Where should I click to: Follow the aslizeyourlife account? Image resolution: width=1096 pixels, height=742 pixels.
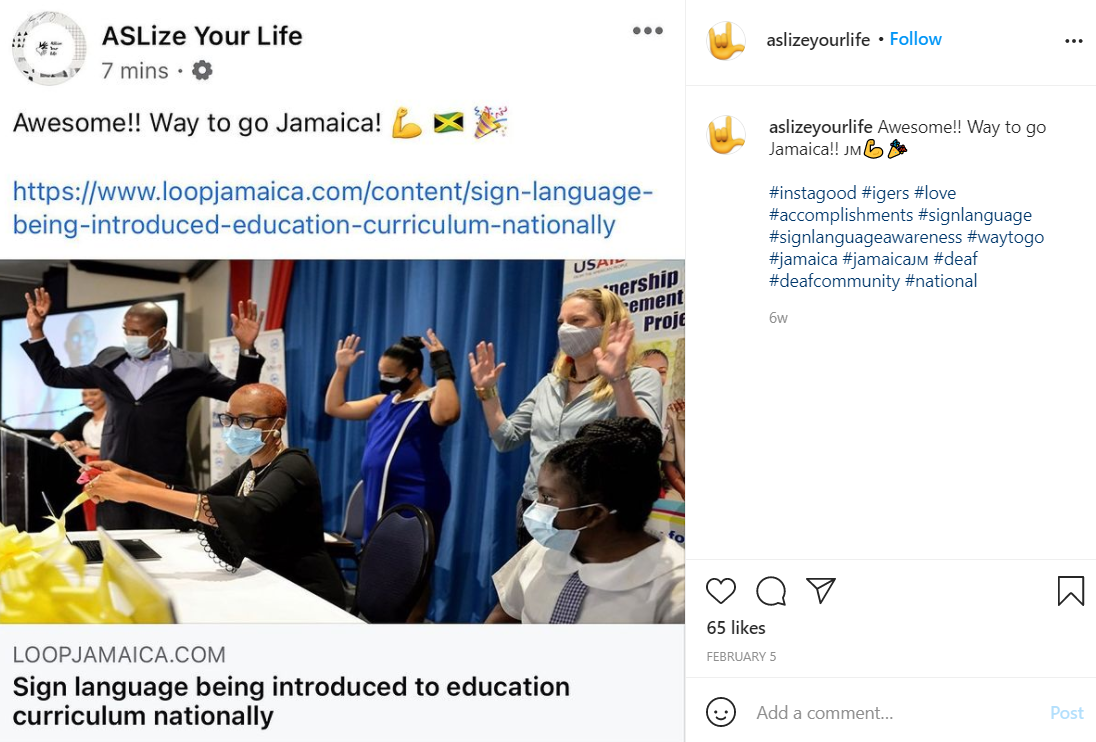[x=915, y=39]
